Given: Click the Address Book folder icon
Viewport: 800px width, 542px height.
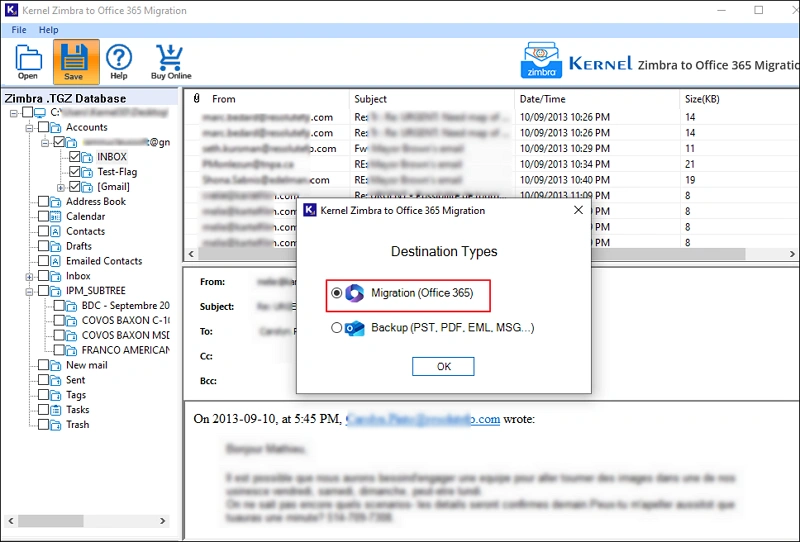Looking at the screenshot, I should coord(56,202).
